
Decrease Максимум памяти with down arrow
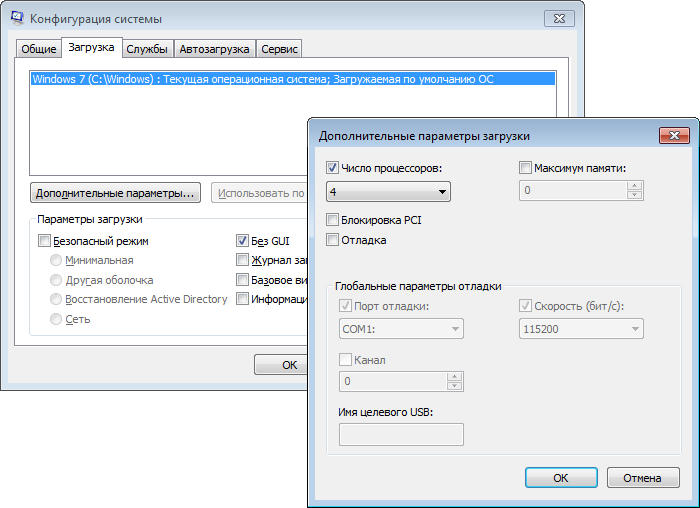pyautogui.click(x=634, y=195)
